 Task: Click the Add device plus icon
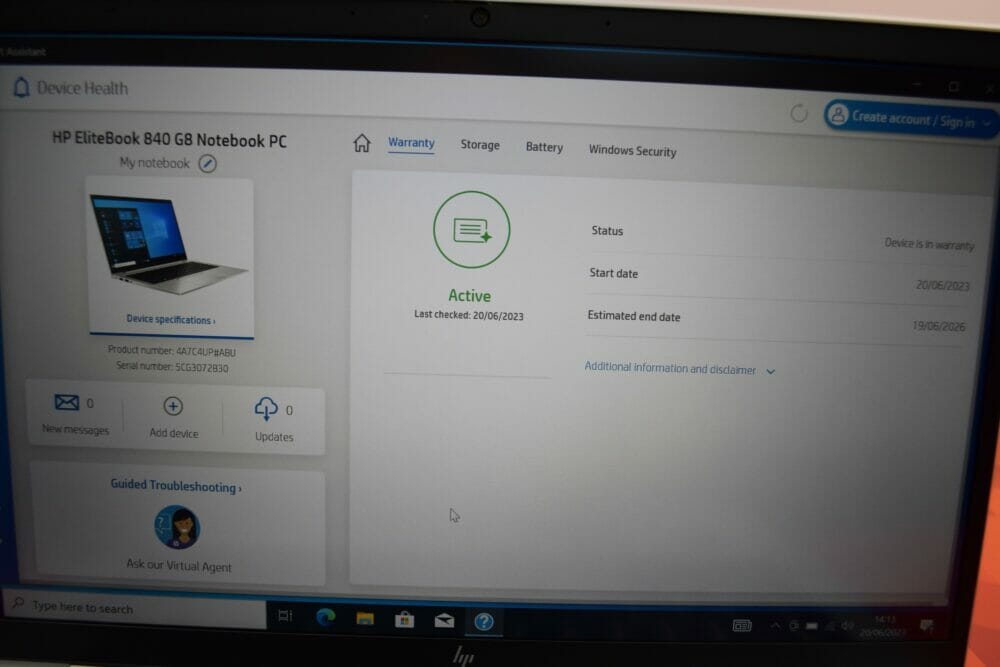pos(173,406)
